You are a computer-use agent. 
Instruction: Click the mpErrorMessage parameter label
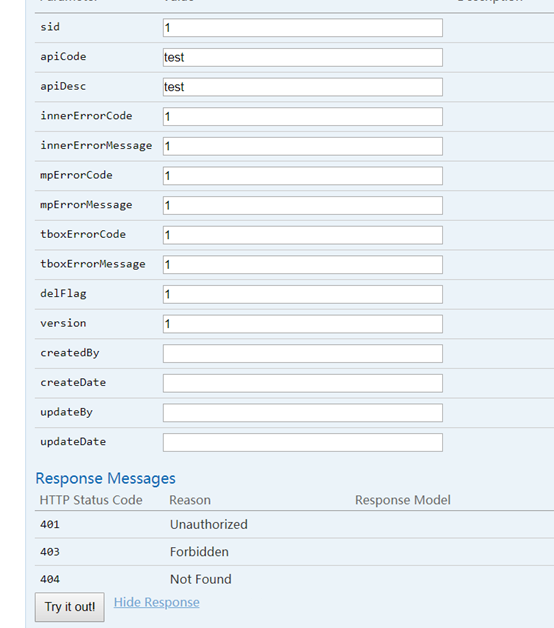(86, 205)
